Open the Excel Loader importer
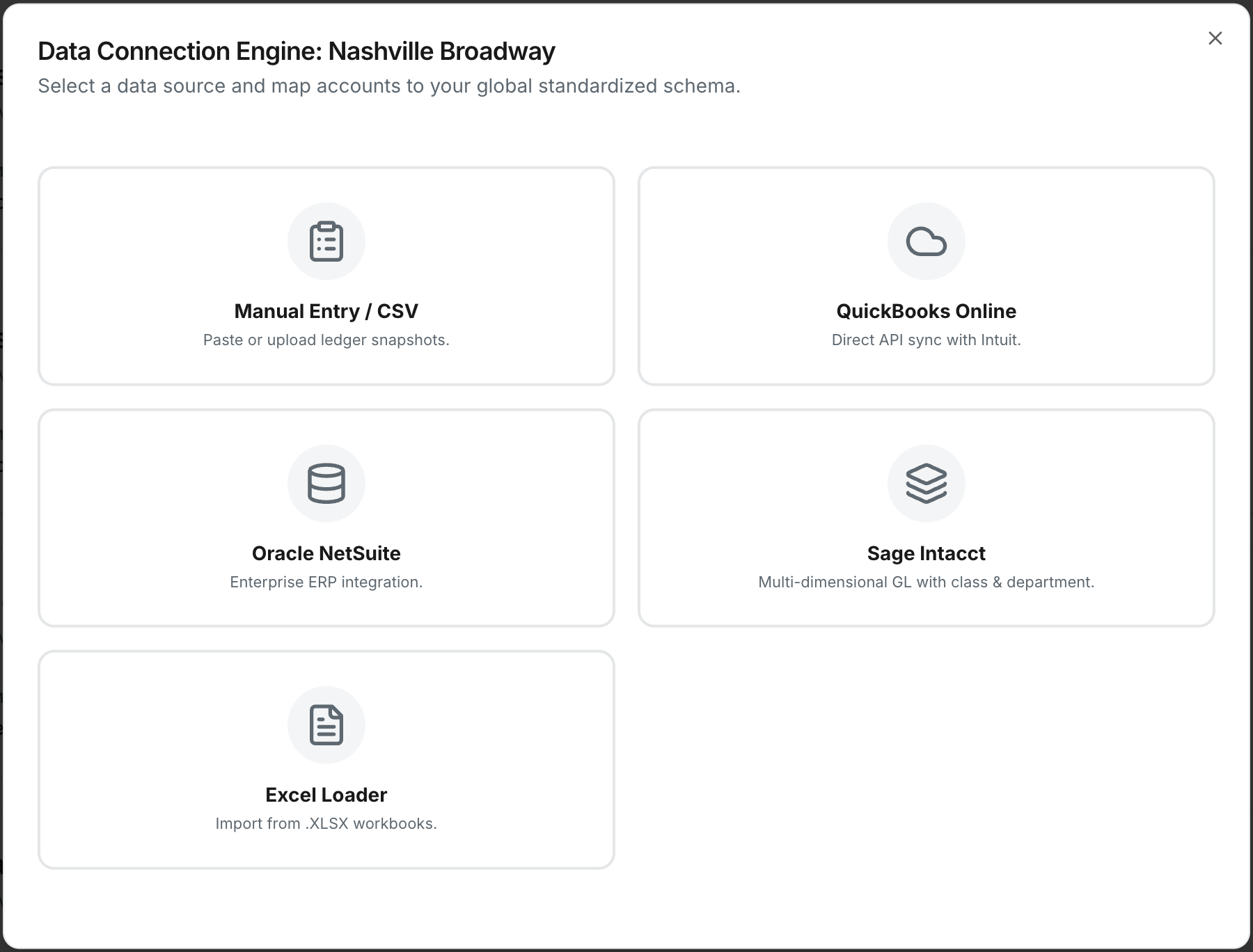 (x=326, y=760)
